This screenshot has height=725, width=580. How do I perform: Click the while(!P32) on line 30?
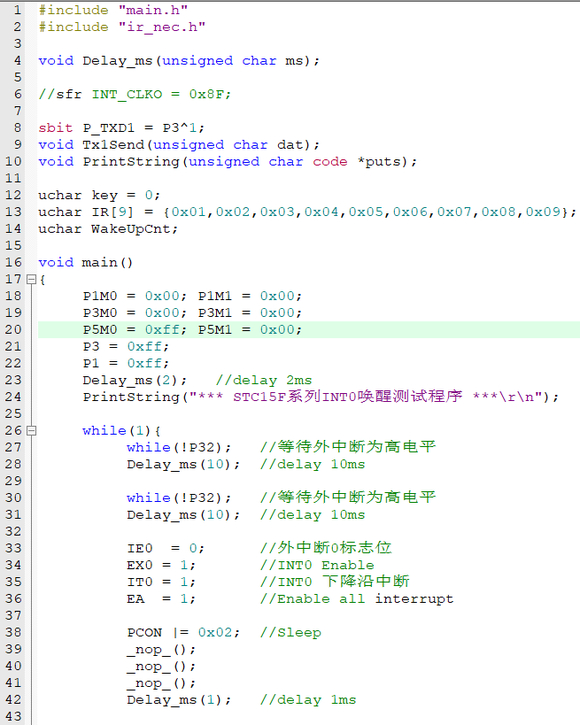[179, 498]
